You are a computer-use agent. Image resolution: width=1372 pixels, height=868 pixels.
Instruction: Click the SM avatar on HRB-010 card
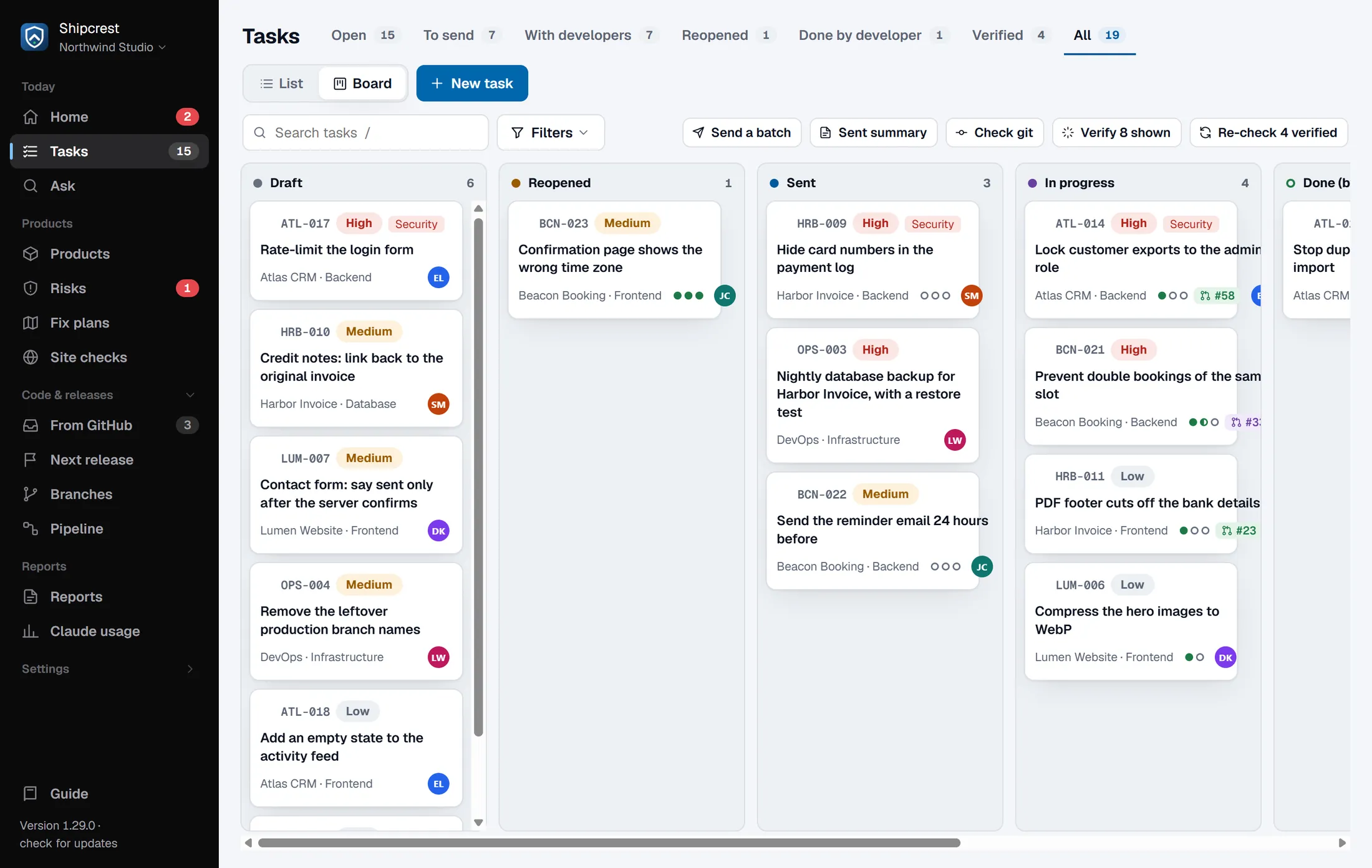pos(438,404)
